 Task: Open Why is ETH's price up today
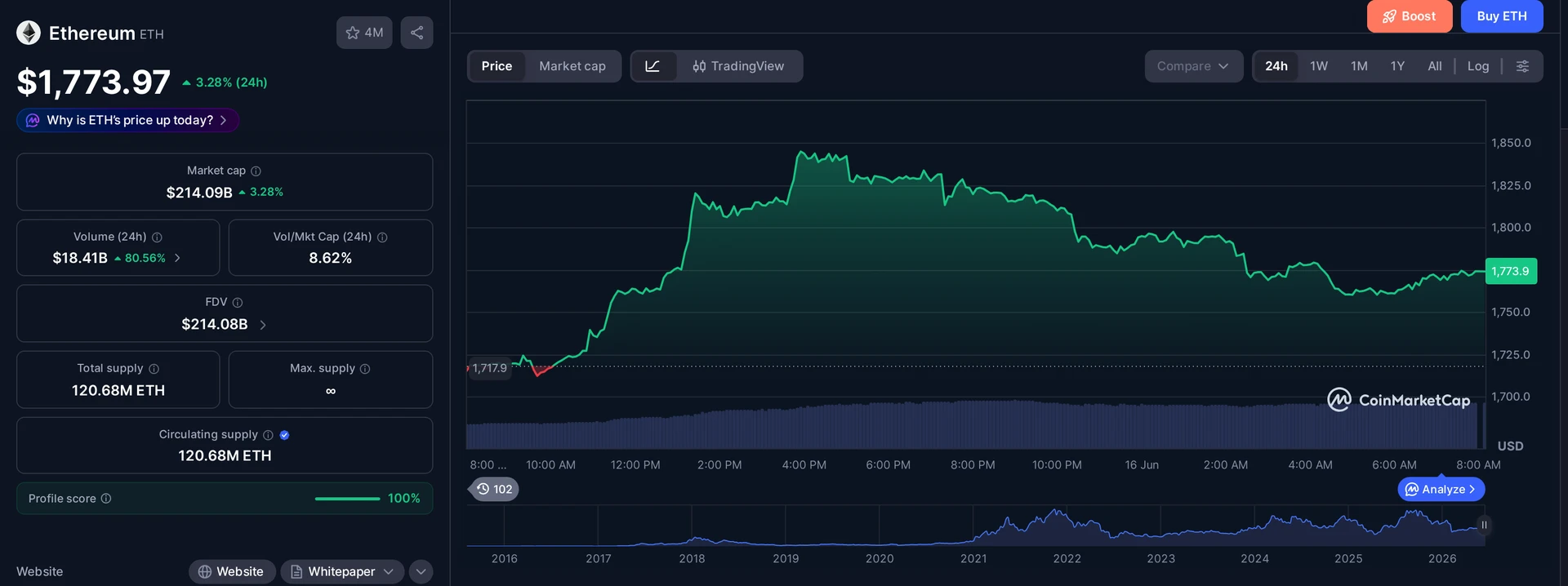pyautogui.click(x=128, y=120)
